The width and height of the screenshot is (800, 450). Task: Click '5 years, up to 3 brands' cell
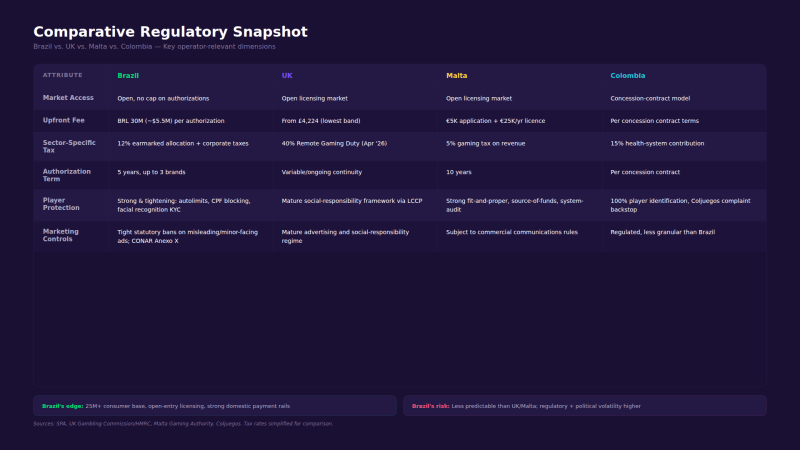[151, 172]
